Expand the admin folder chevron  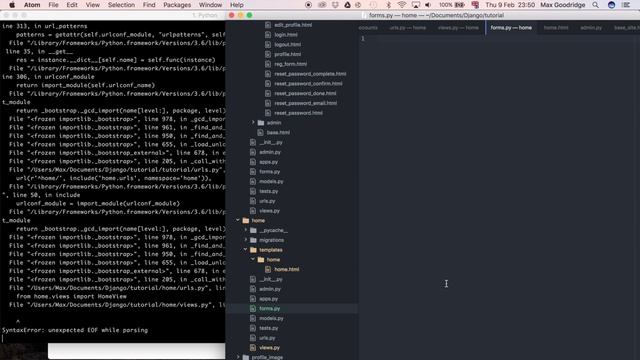[x=253, y=122]
